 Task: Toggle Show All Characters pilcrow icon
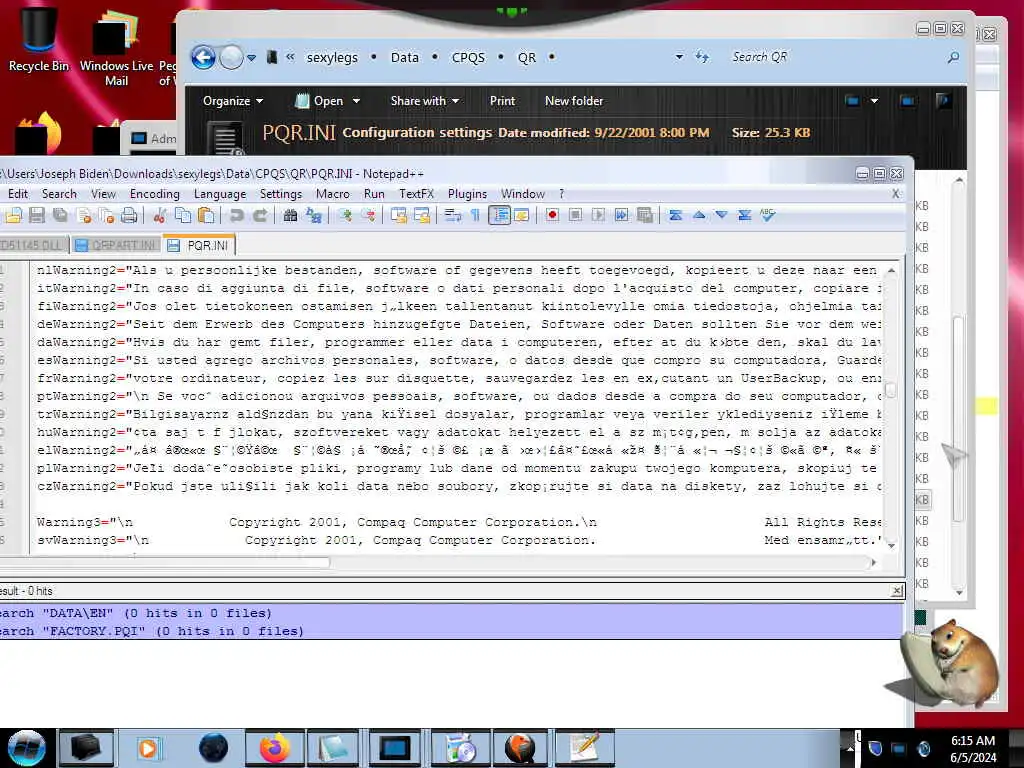(475, 215)
